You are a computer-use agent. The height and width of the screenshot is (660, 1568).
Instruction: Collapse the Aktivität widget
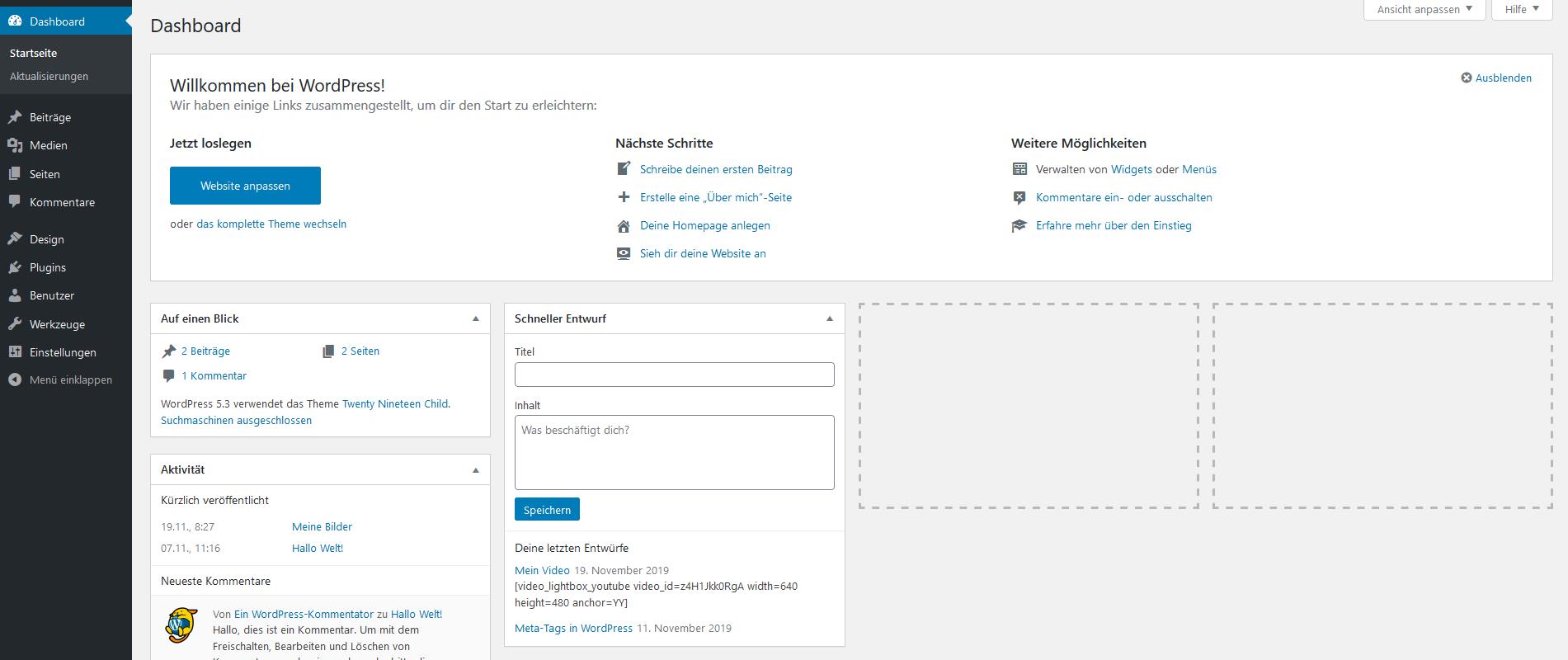[x=476, y=469]
